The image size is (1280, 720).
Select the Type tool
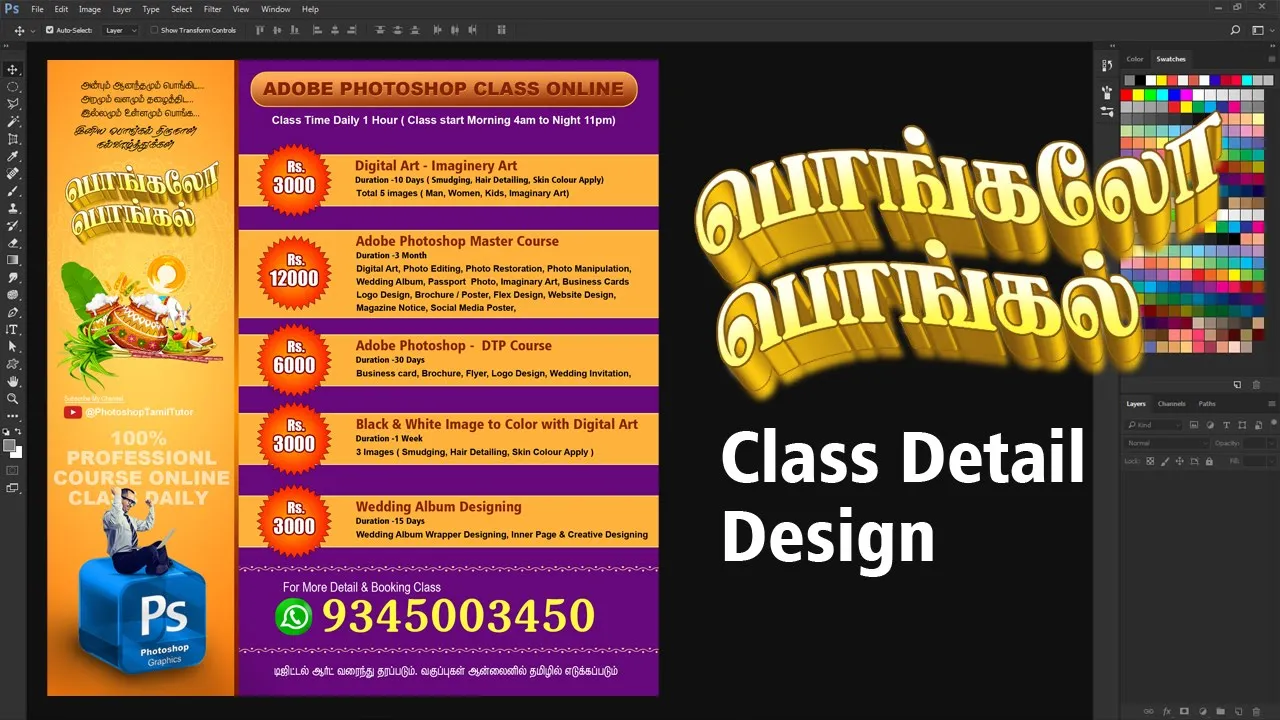[x=13, y=328]
